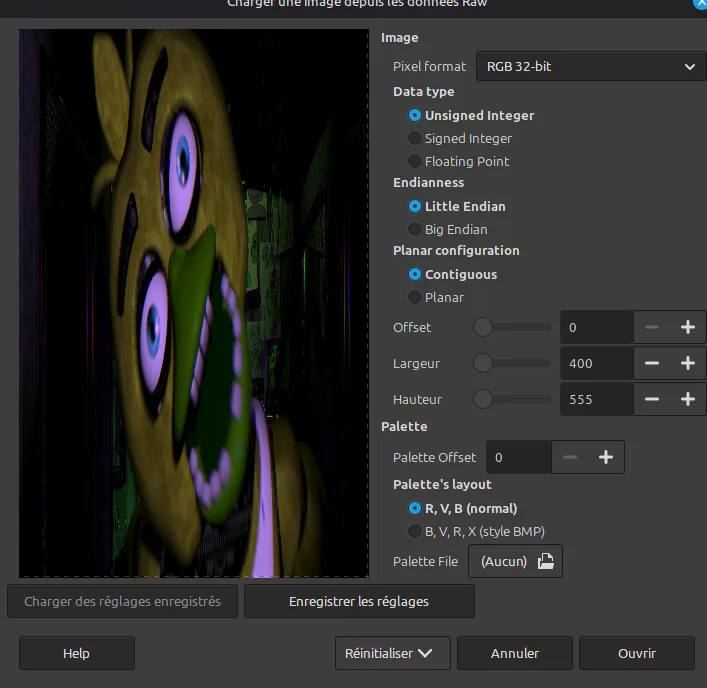
Task: Click the Help button
Action: coord(77,653)
